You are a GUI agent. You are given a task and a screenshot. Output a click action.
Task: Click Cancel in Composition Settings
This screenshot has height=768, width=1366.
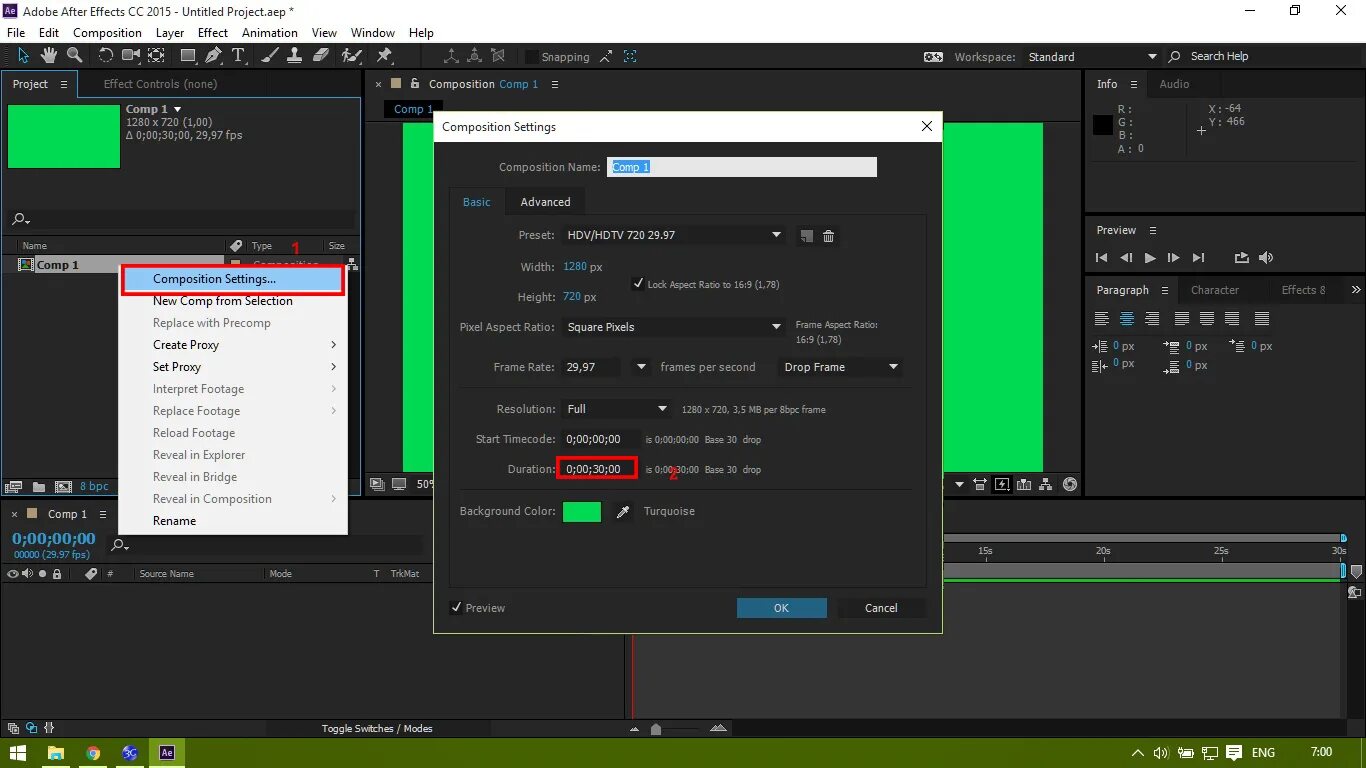[881, 608]
